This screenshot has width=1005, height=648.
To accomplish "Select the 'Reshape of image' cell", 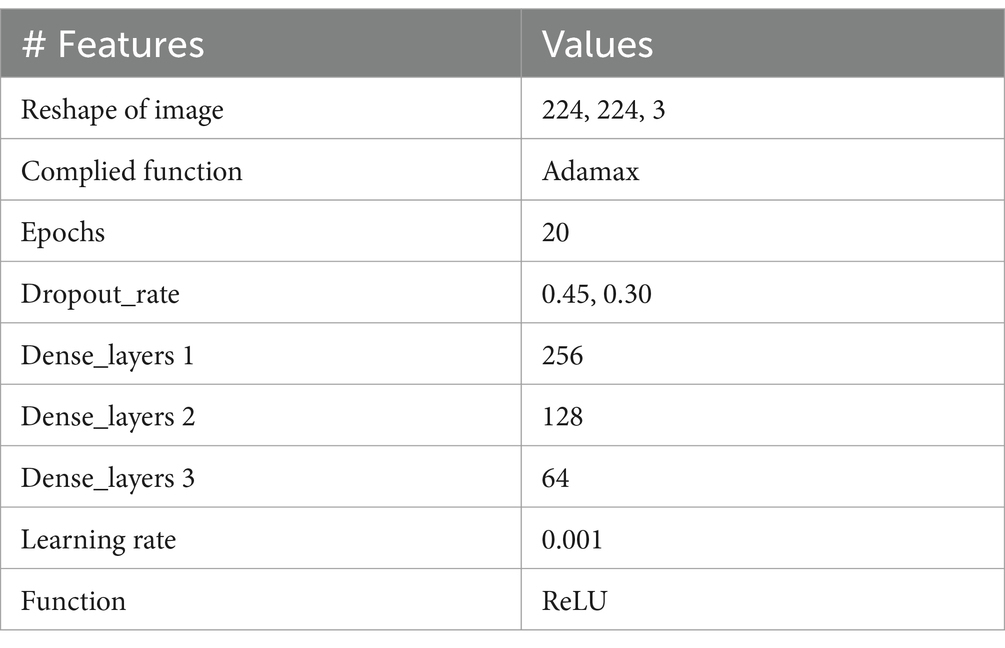I will coord(122,110).
